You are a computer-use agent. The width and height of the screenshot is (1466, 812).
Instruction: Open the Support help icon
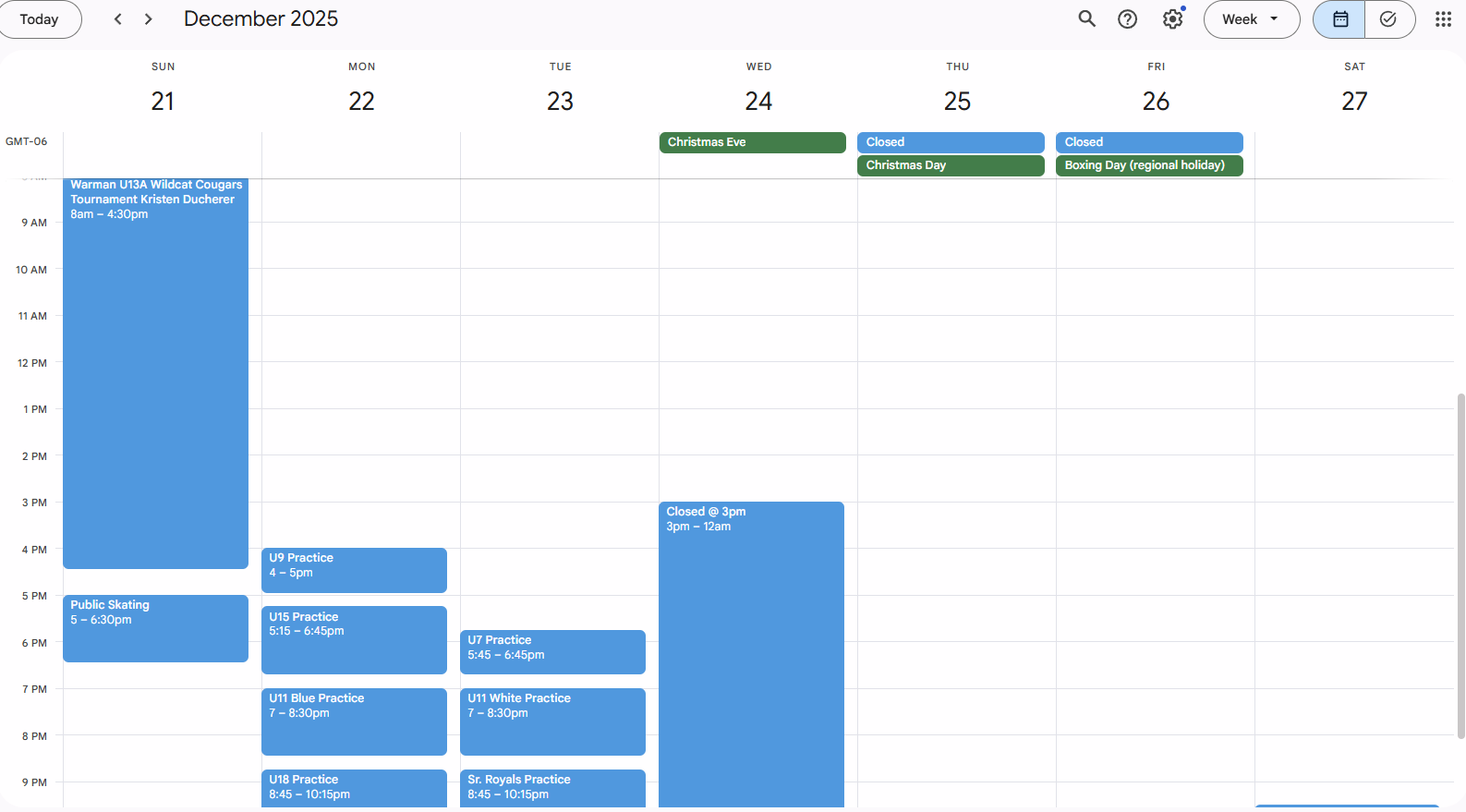[x=1127, y=19]
